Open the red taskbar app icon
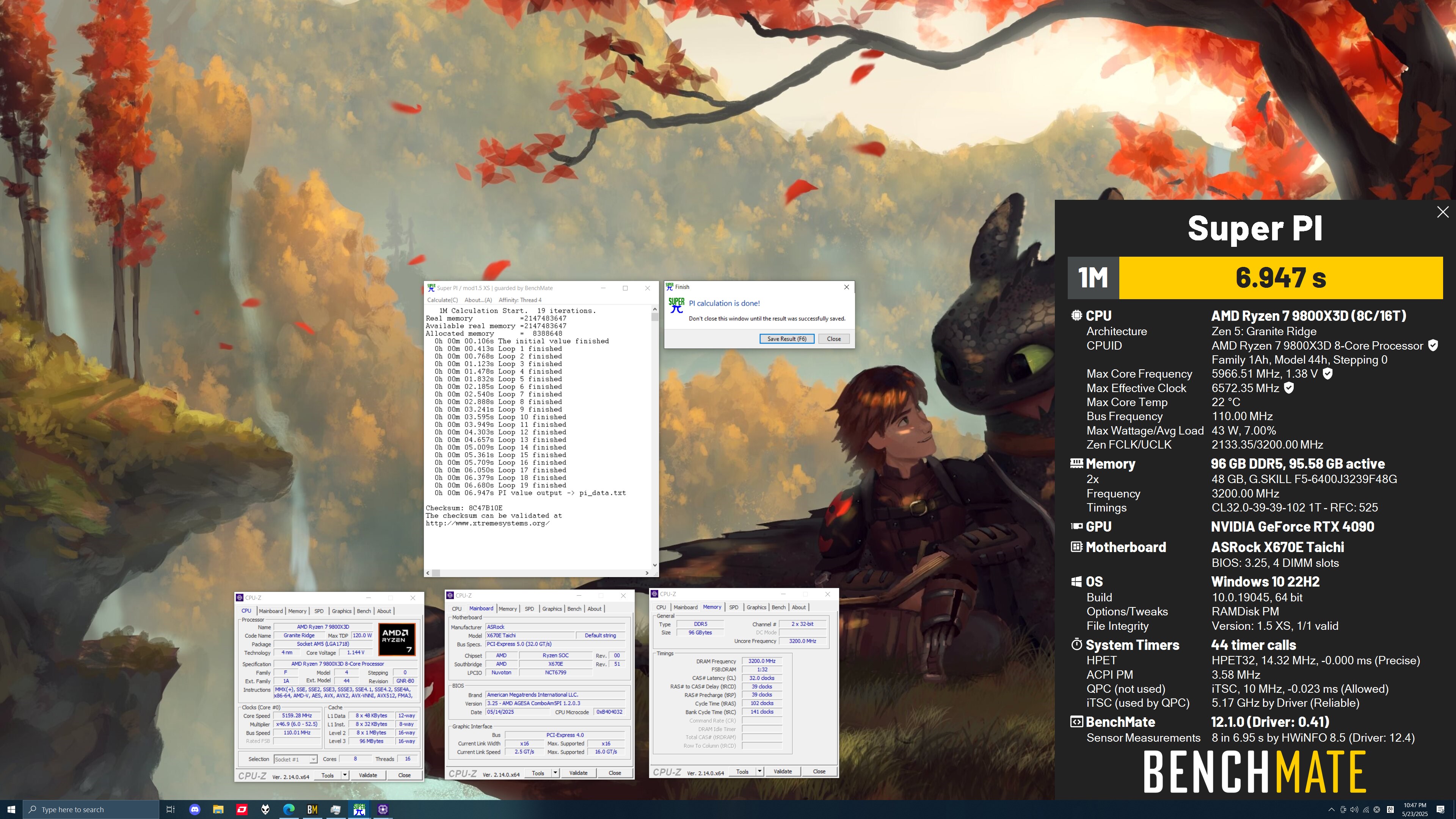Viewport: 1456px width, 819px height. tap(242, 810)
